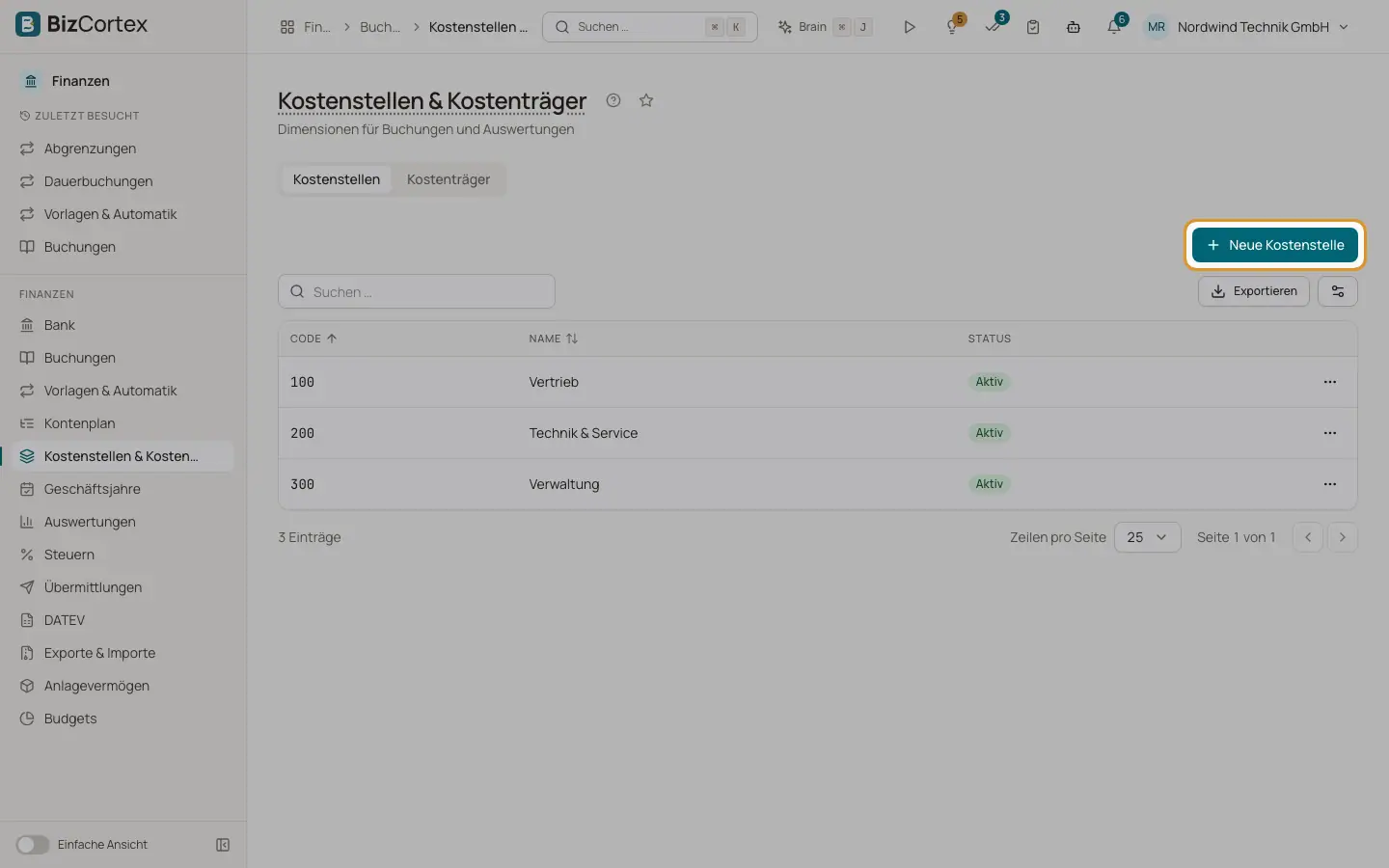
Task: Open Zeilen pro Seite 25 dropdown
Action: (1147, 537)
